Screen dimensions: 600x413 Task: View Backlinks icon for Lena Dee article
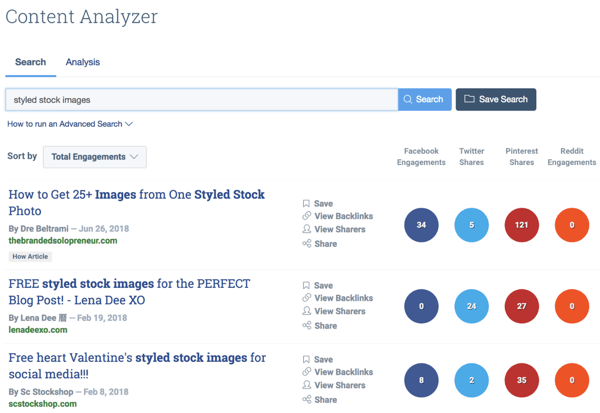coord(307,298)
